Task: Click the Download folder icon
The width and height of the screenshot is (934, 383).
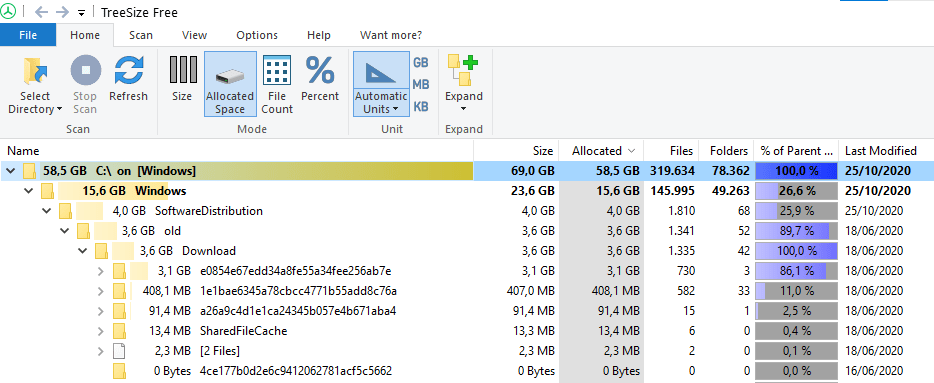Action: (102, 250)
